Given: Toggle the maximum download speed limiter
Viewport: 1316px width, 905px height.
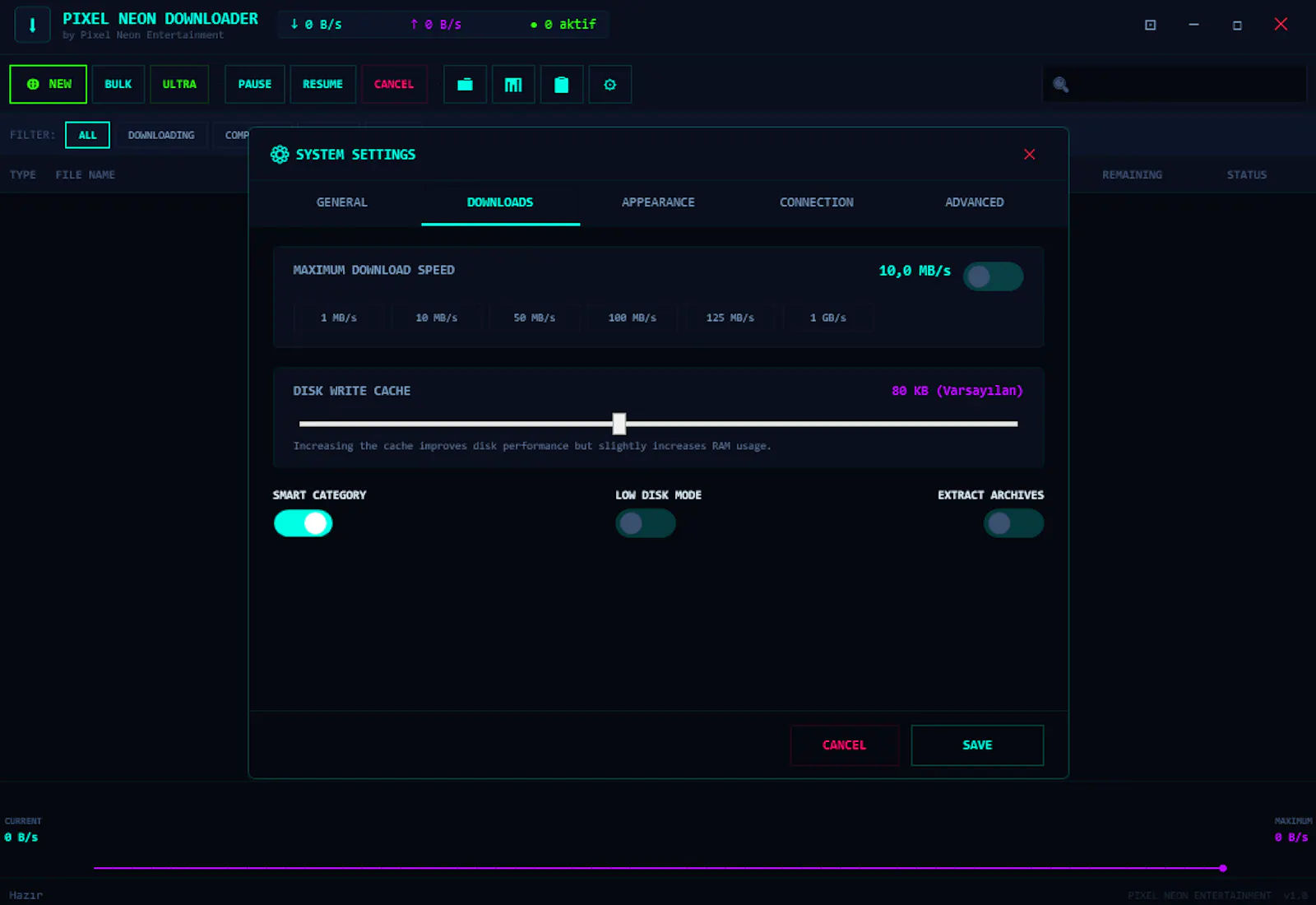Looking at the screenshot, I should pos(993,276).
